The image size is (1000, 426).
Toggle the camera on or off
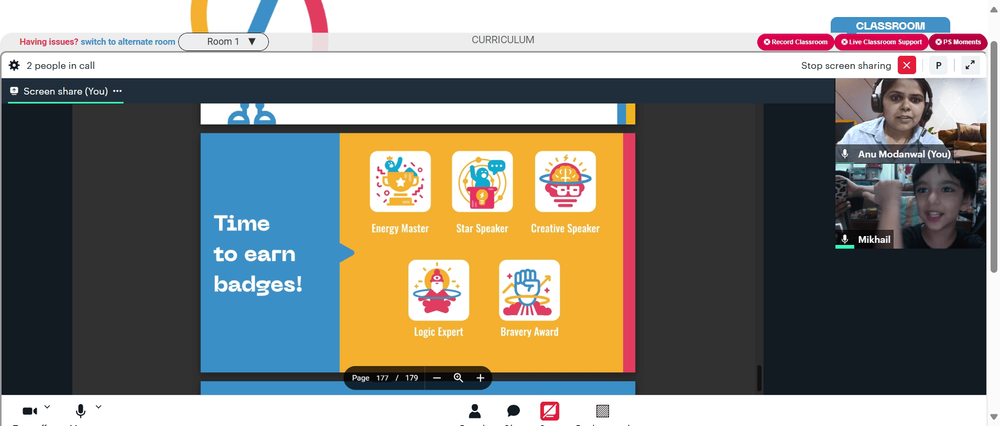(x=29, y=411)
